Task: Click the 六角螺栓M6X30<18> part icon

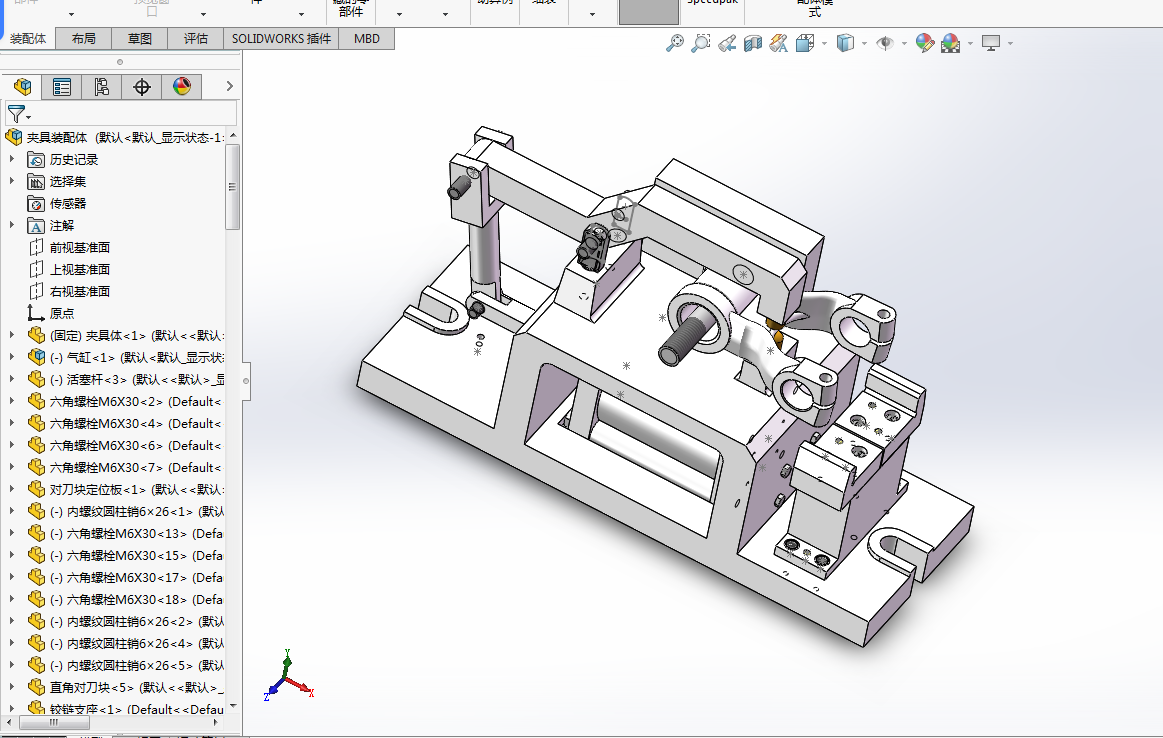Action: click(36, 599)
